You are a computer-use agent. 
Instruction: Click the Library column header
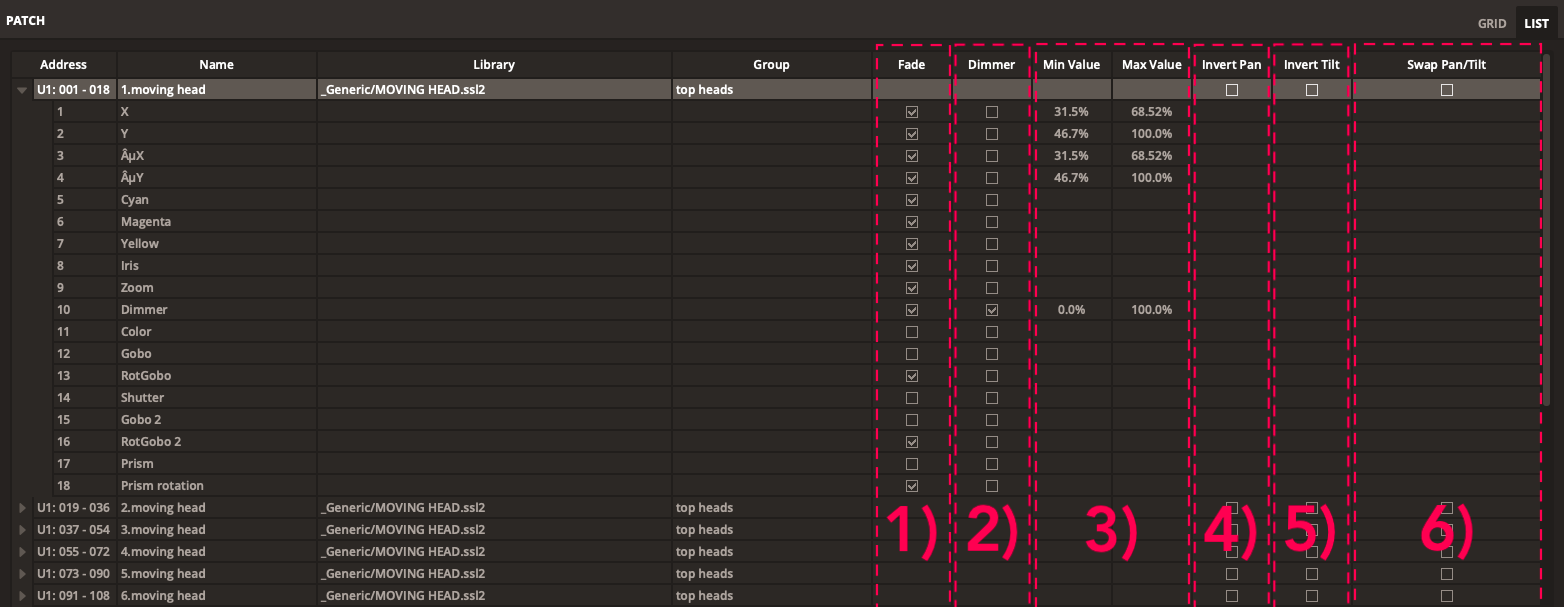coord(494,65)
